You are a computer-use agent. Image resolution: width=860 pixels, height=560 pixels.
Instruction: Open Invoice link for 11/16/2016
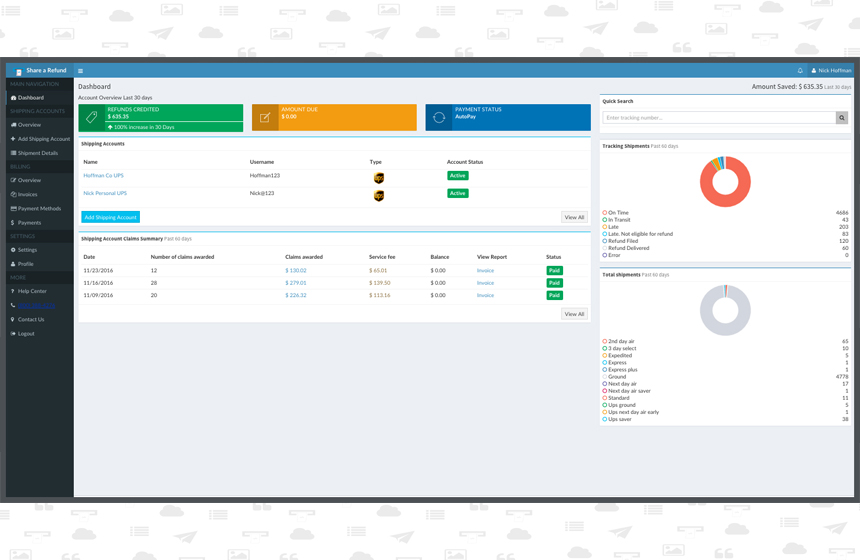click(485, 284)
